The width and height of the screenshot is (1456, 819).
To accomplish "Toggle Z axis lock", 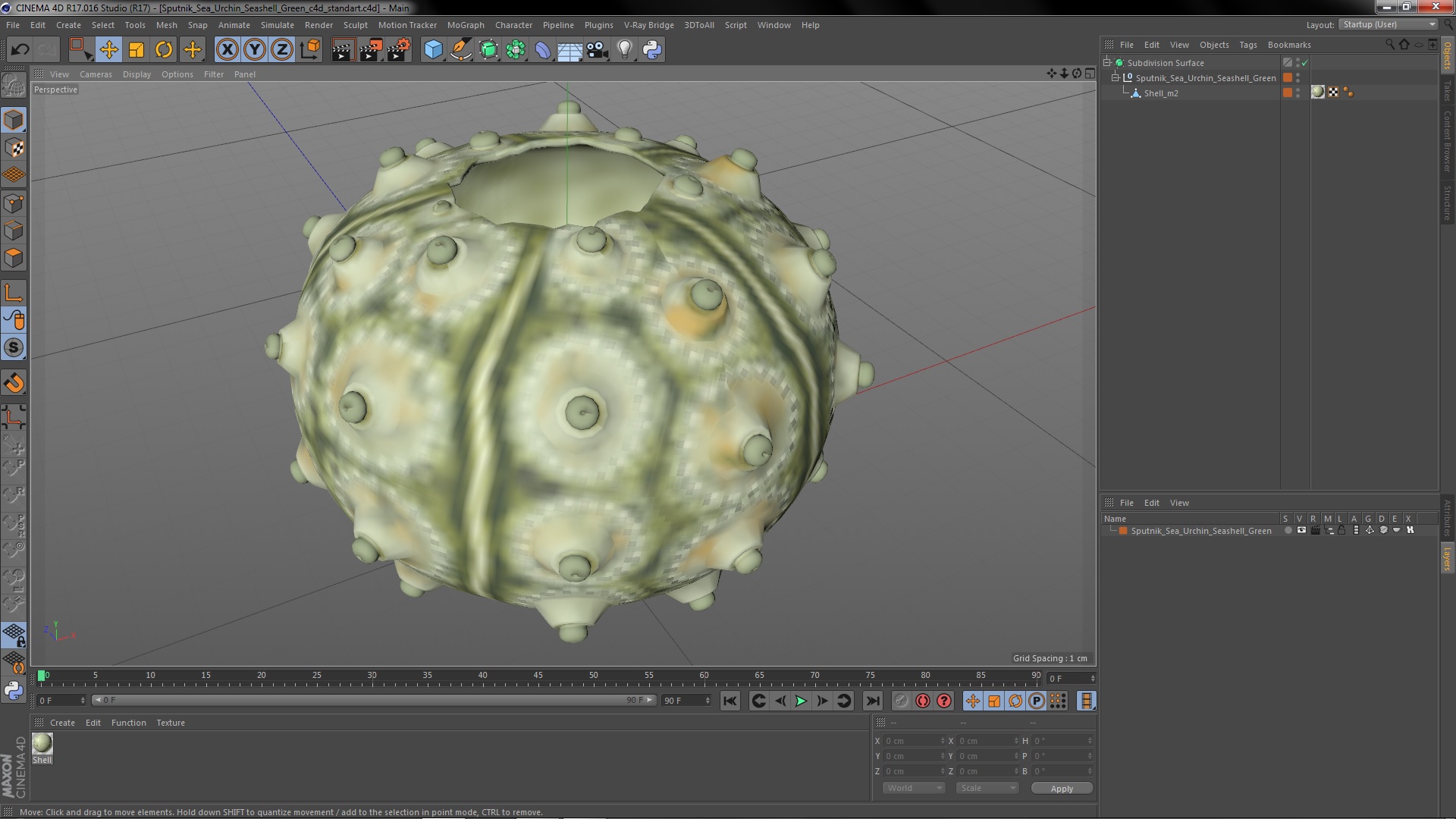I will pos(282,50).
